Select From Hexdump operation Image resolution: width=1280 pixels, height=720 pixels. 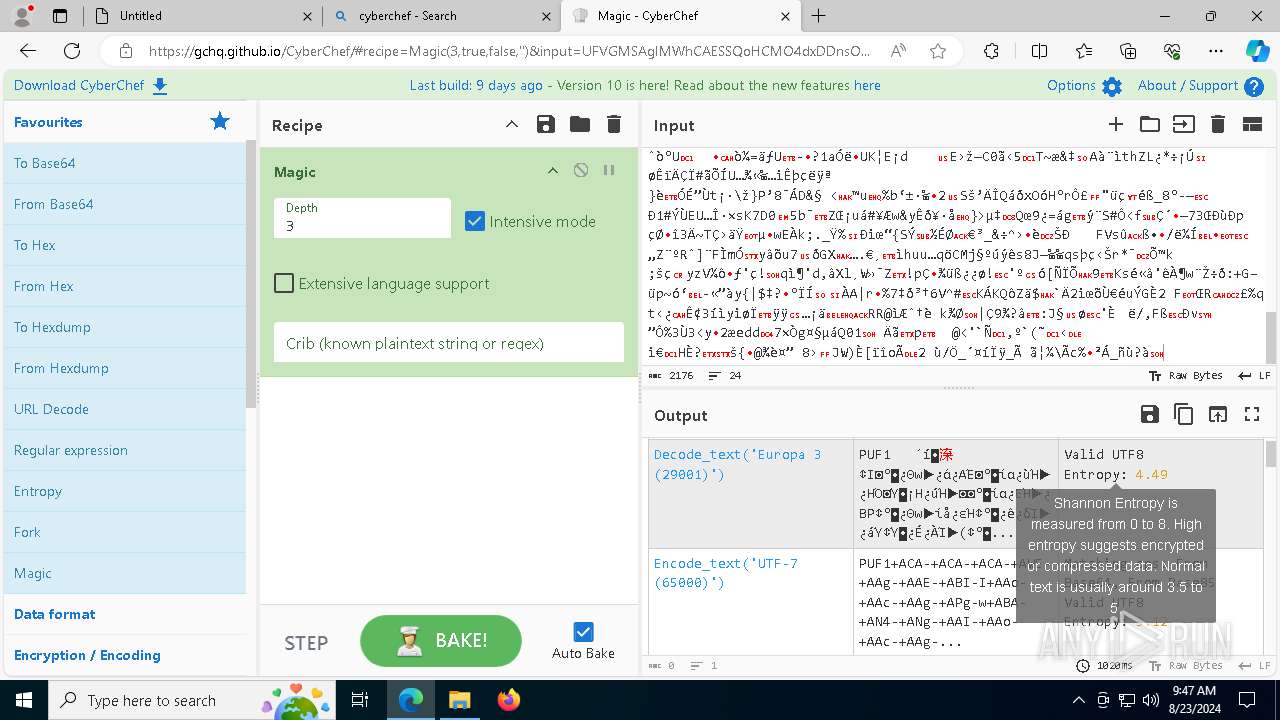[x=125, y=368]
